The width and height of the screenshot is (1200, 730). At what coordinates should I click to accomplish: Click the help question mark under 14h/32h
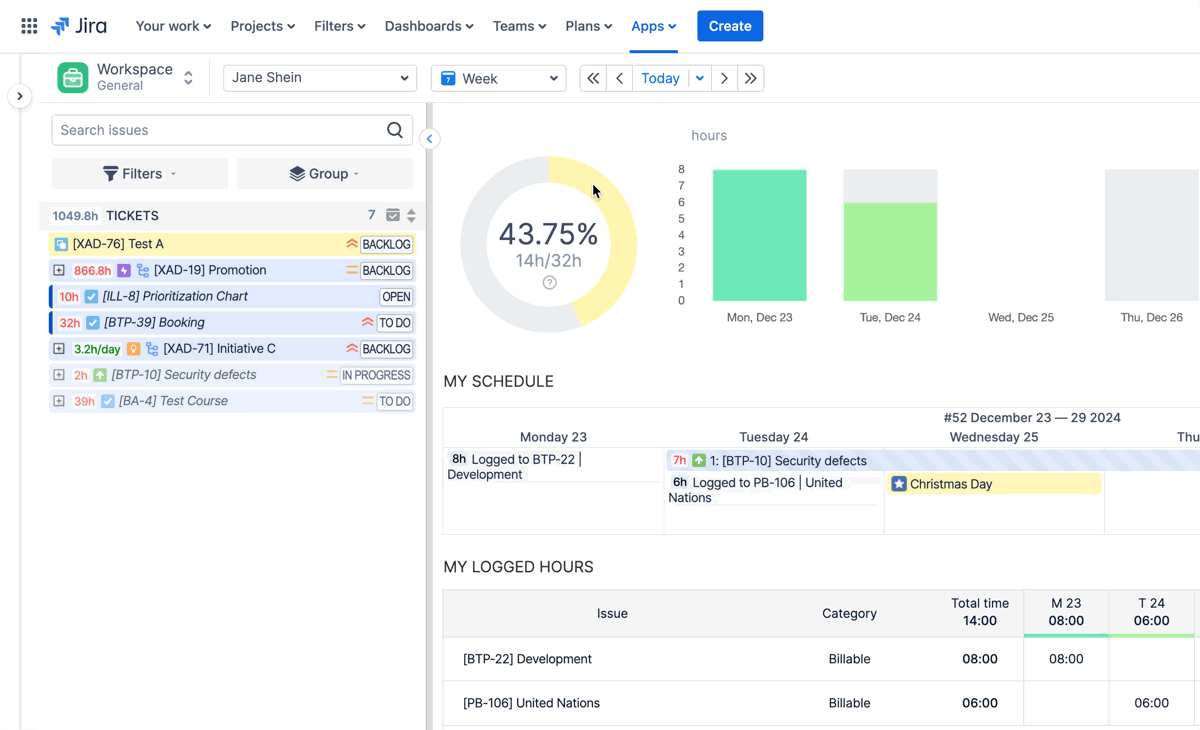[x=549, y=283]
